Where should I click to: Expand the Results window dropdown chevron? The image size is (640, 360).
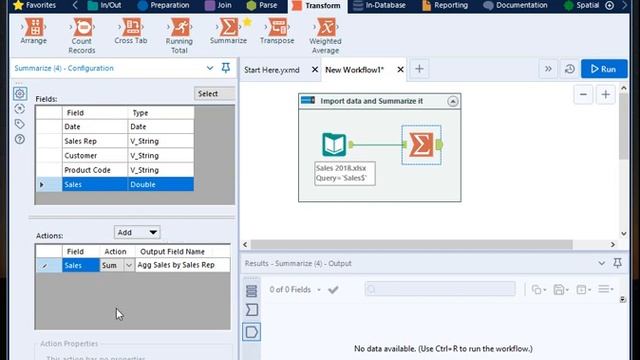[x=602, y=263]
